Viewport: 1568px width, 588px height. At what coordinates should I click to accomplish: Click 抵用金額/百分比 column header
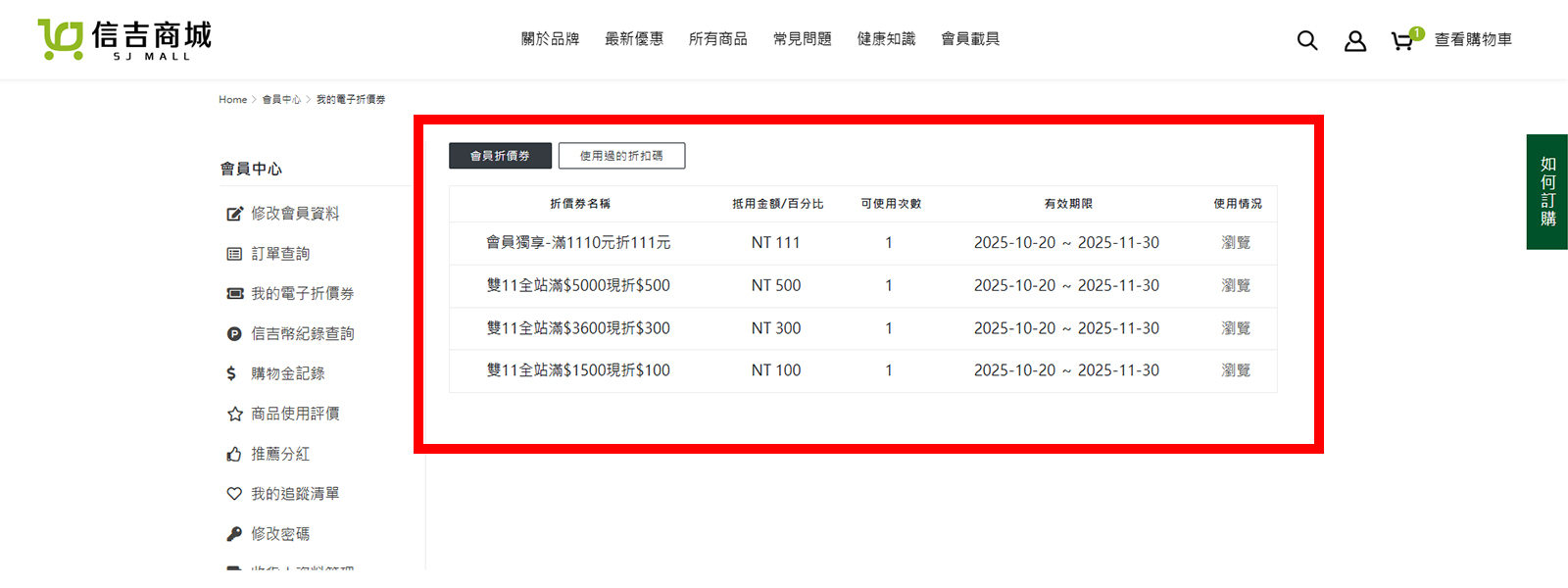(x=778, y=204)
